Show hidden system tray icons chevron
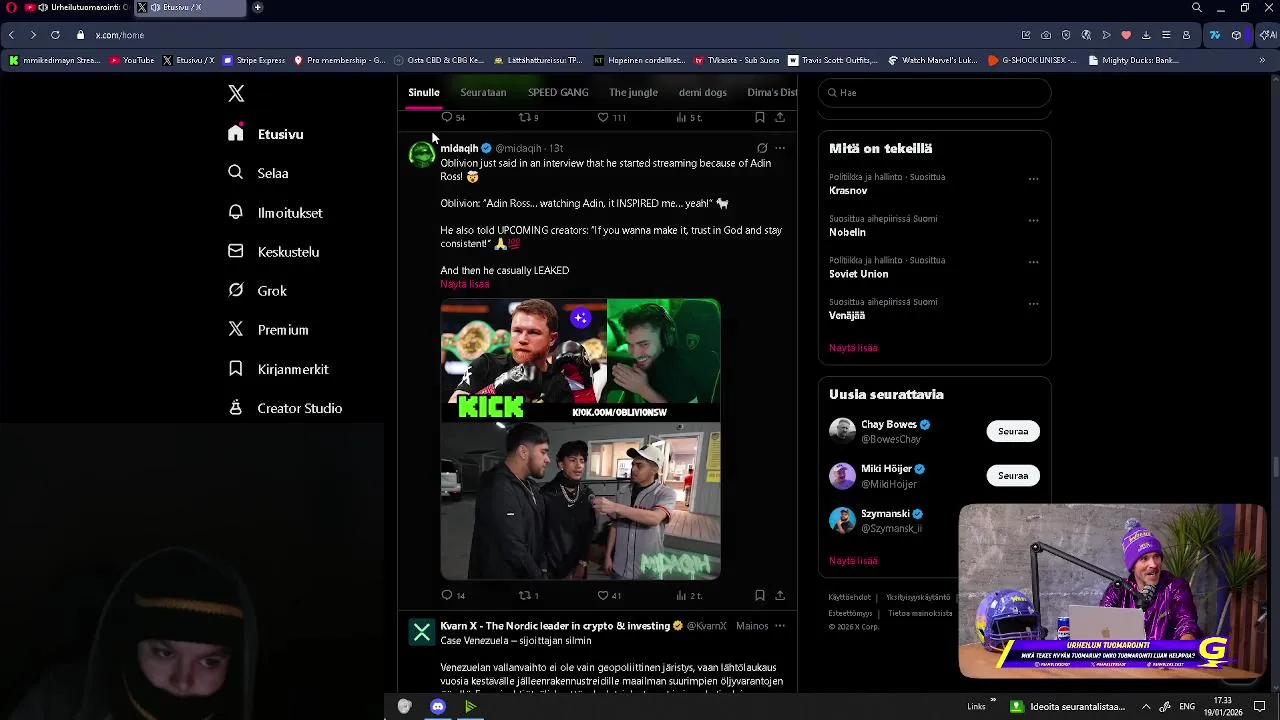This screenshot has height=720, width=1280. tap(1146, 707)
